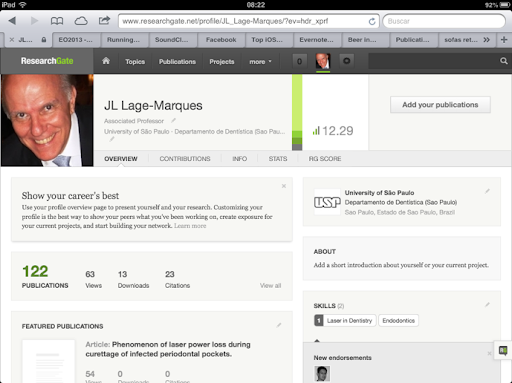512x383 pixels.
Task: Switch to the INFO tab
Action: coord(240,159)
